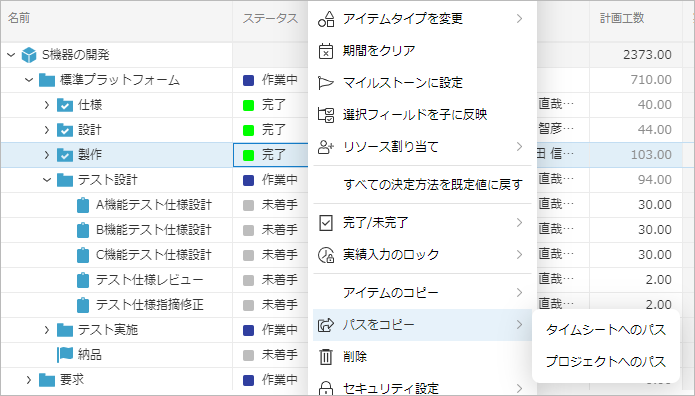Click the checked folder icon beside 設計
Viewport: 695px width, 396px height.
point(65,130)
